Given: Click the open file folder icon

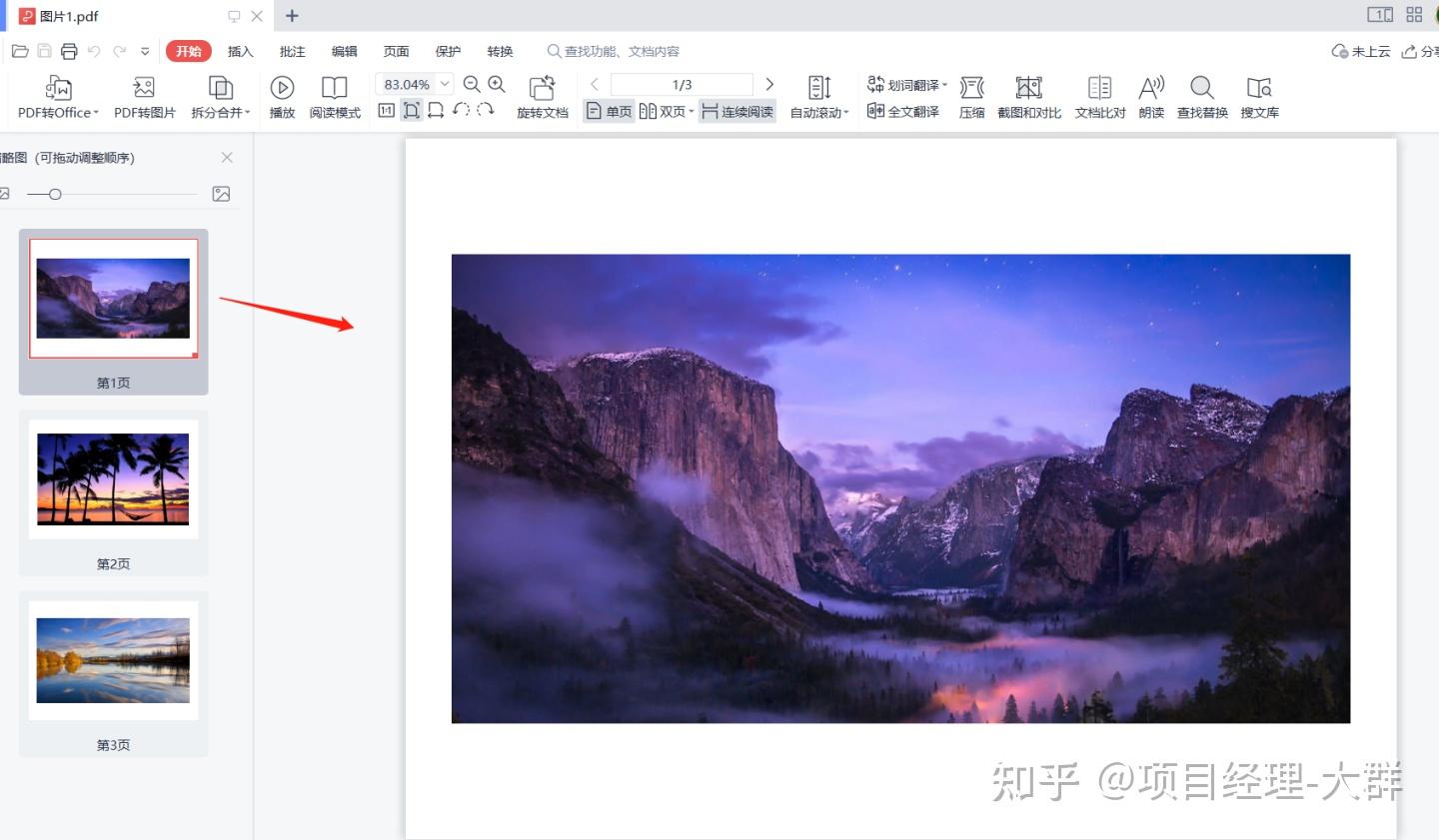Looking at the screenshot, I should tap(19, 51).
